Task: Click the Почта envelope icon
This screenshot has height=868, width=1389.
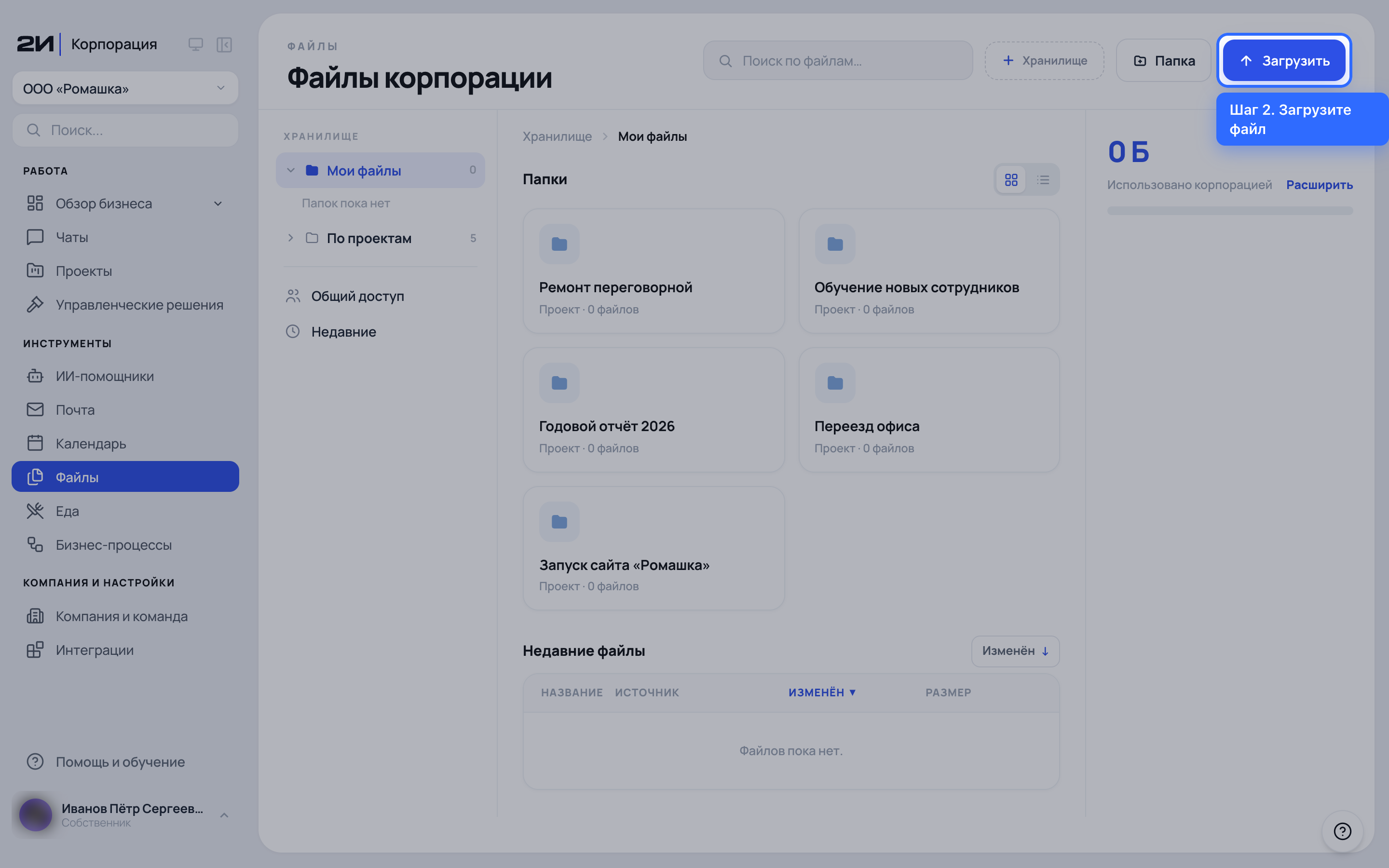Action: [x=35, y=409]
